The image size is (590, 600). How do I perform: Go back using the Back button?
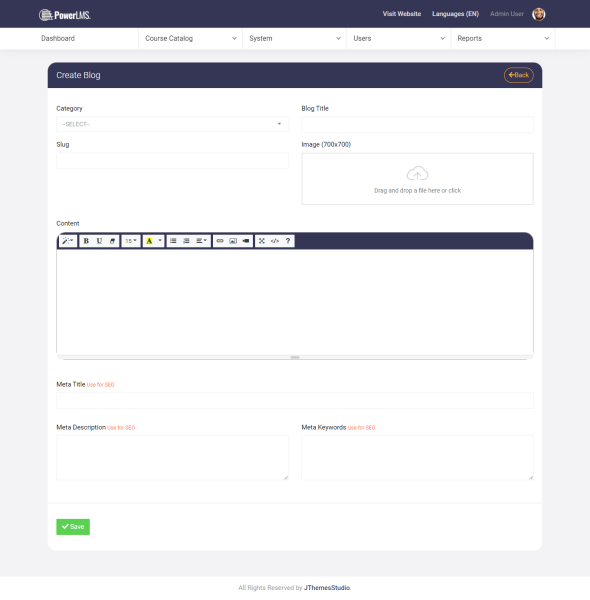(x=518, y=75)
